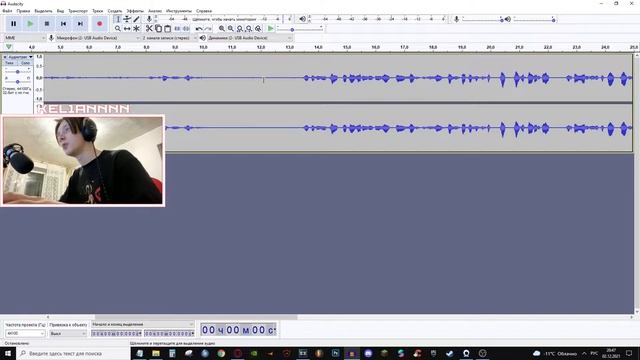Image resolution: width=640 pixels, height=360 pixels.
Task: Click the Cut scissors icon
Action: pyautogui.click(x=149, y=29)
